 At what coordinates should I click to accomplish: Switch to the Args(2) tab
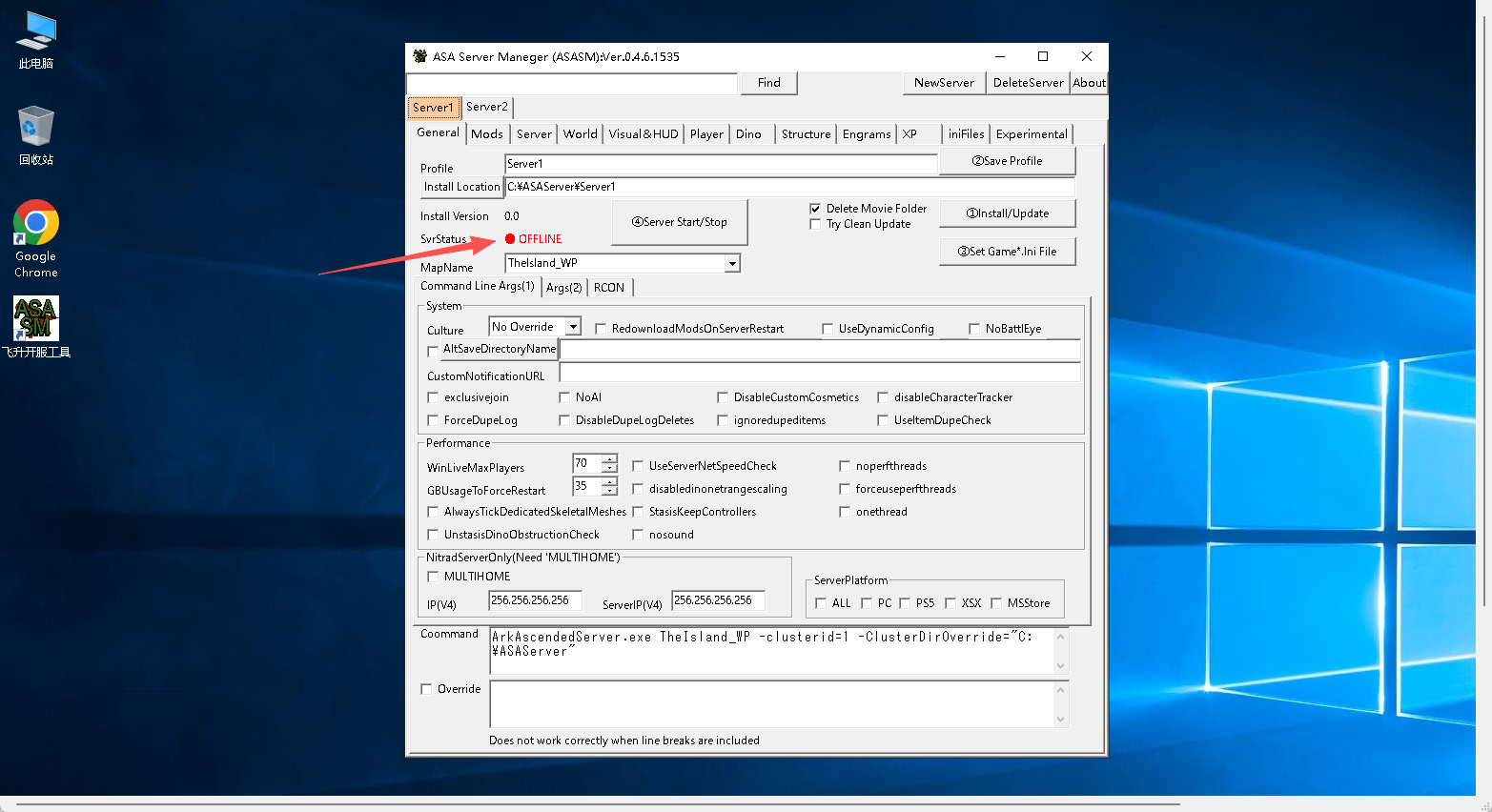(x=564, y=287)
